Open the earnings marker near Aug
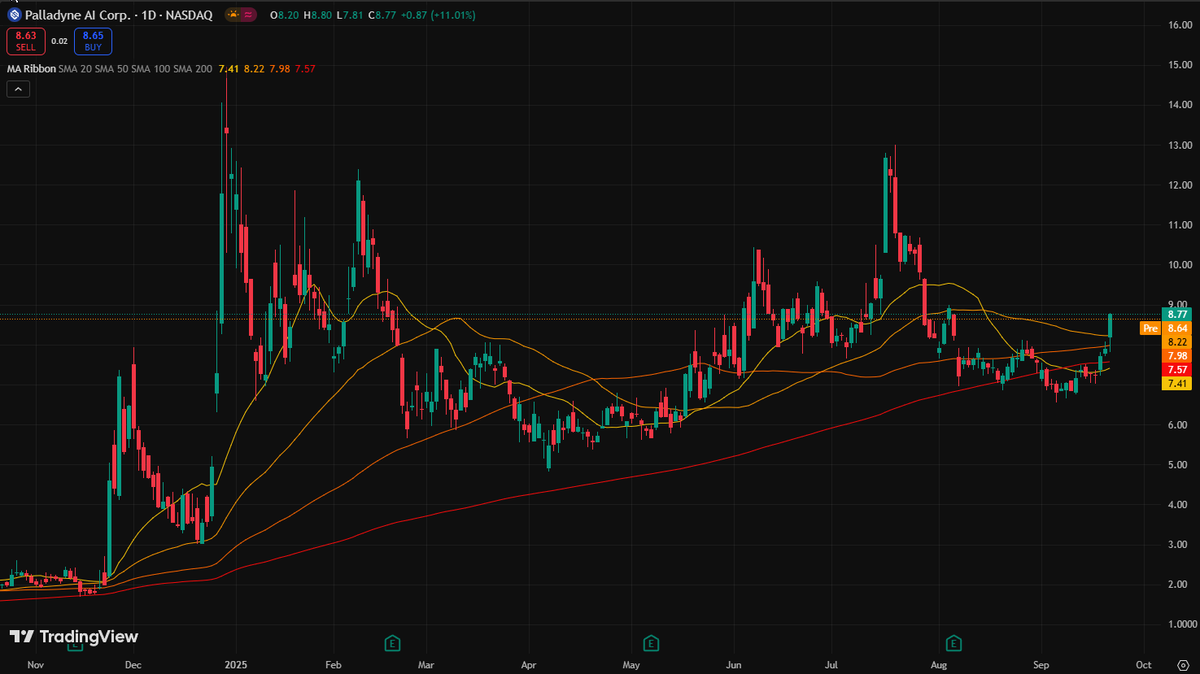Image resolution: width=1200 pixels, height=674 pixels. tap(955, 641)
